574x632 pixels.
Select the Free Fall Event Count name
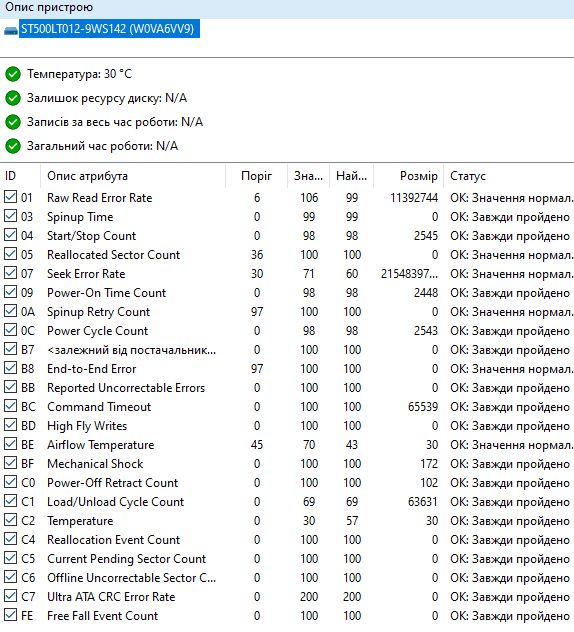tap(102, 616)
